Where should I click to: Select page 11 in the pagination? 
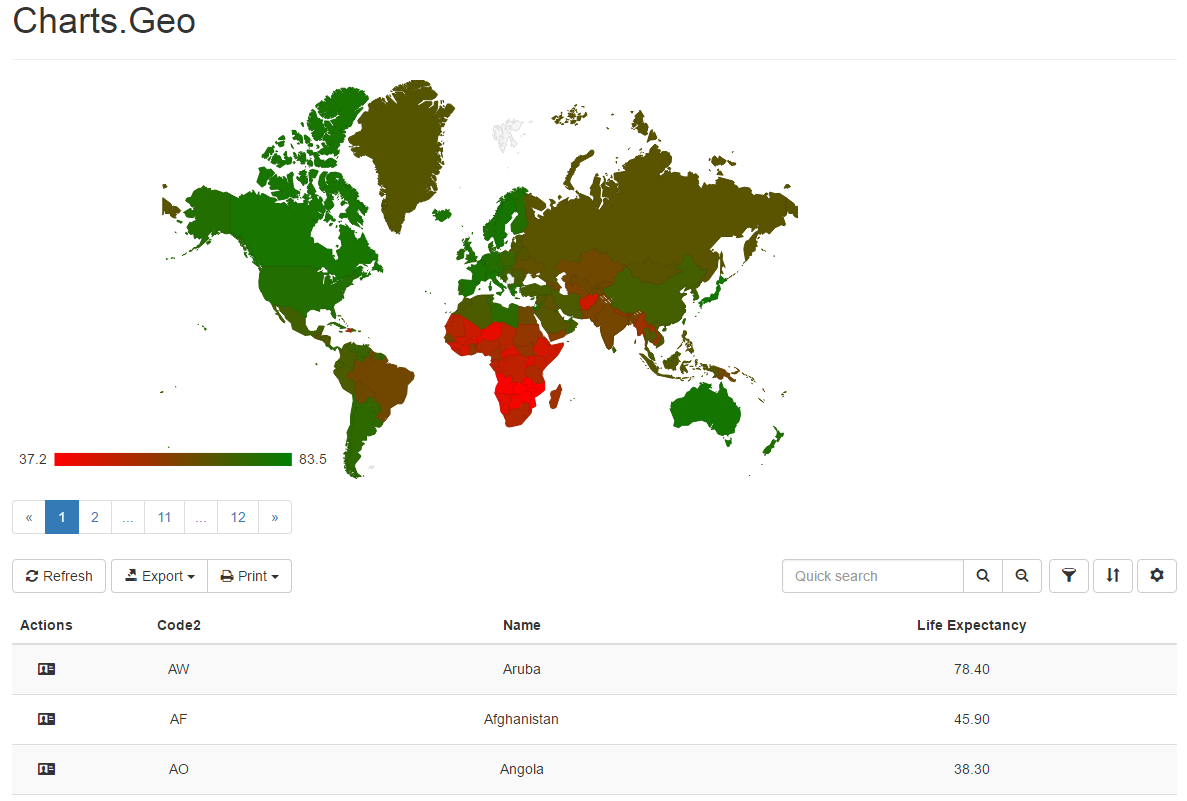[x=164, y=517]
